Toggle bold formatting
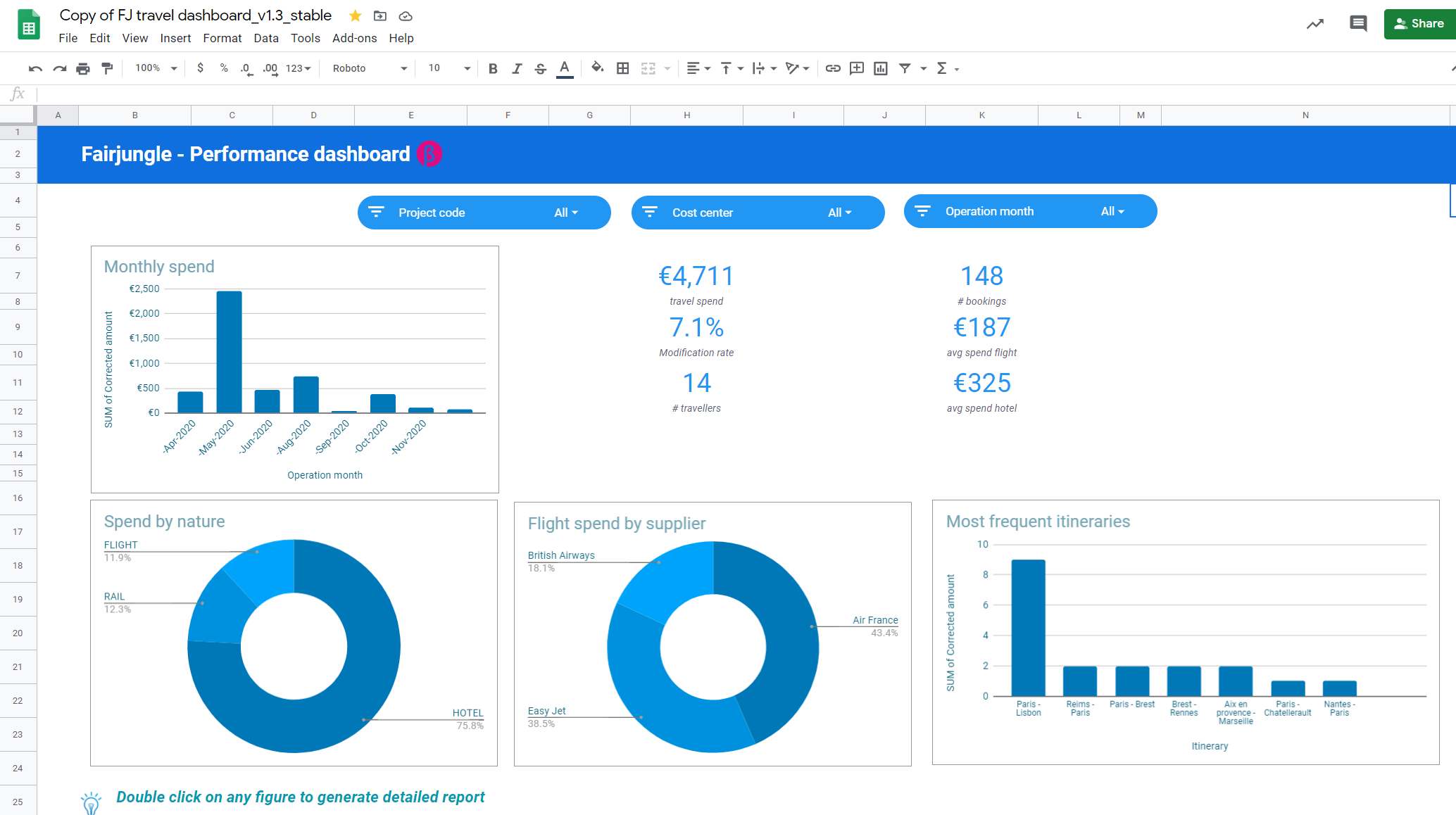 (493, 68)
